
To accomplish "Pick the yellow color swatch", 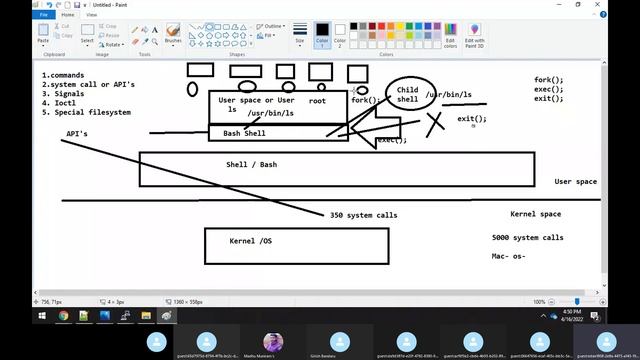I will point(400,26).
